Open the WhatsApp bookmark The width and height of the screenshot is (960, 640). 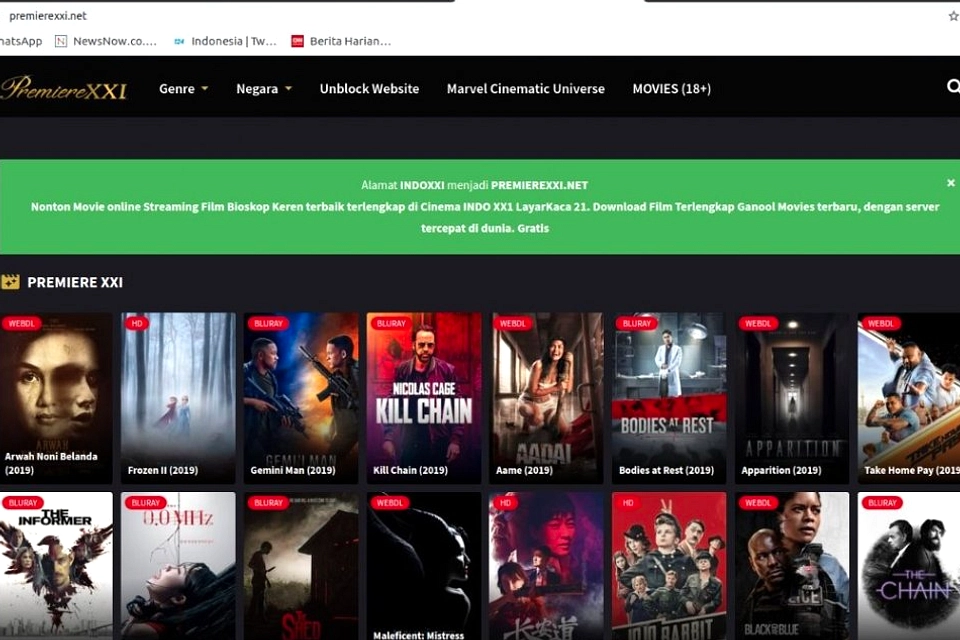21,41
